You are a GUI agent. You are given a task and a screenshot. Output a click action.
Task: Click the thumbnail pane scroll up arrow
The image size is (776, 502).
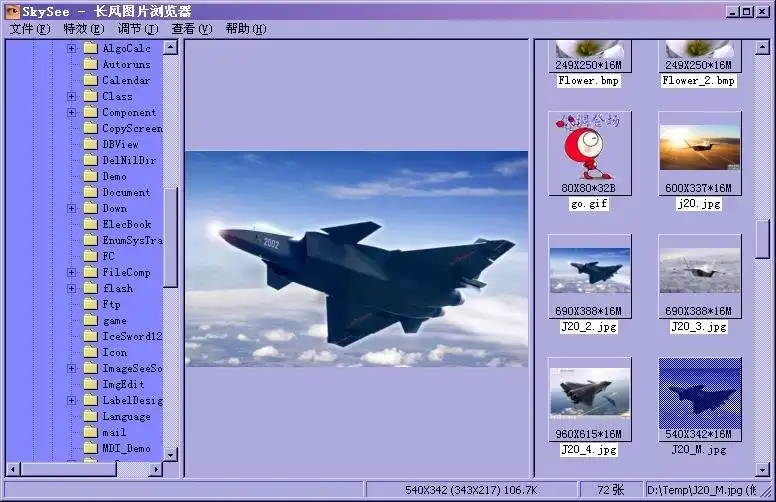(762, 48)
